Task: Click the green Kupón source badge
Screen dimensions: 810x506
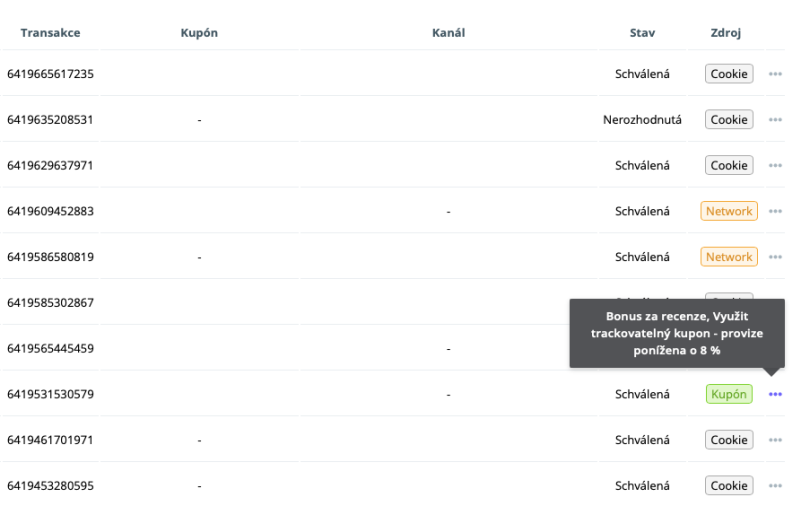Action: [x=729, y=394]
